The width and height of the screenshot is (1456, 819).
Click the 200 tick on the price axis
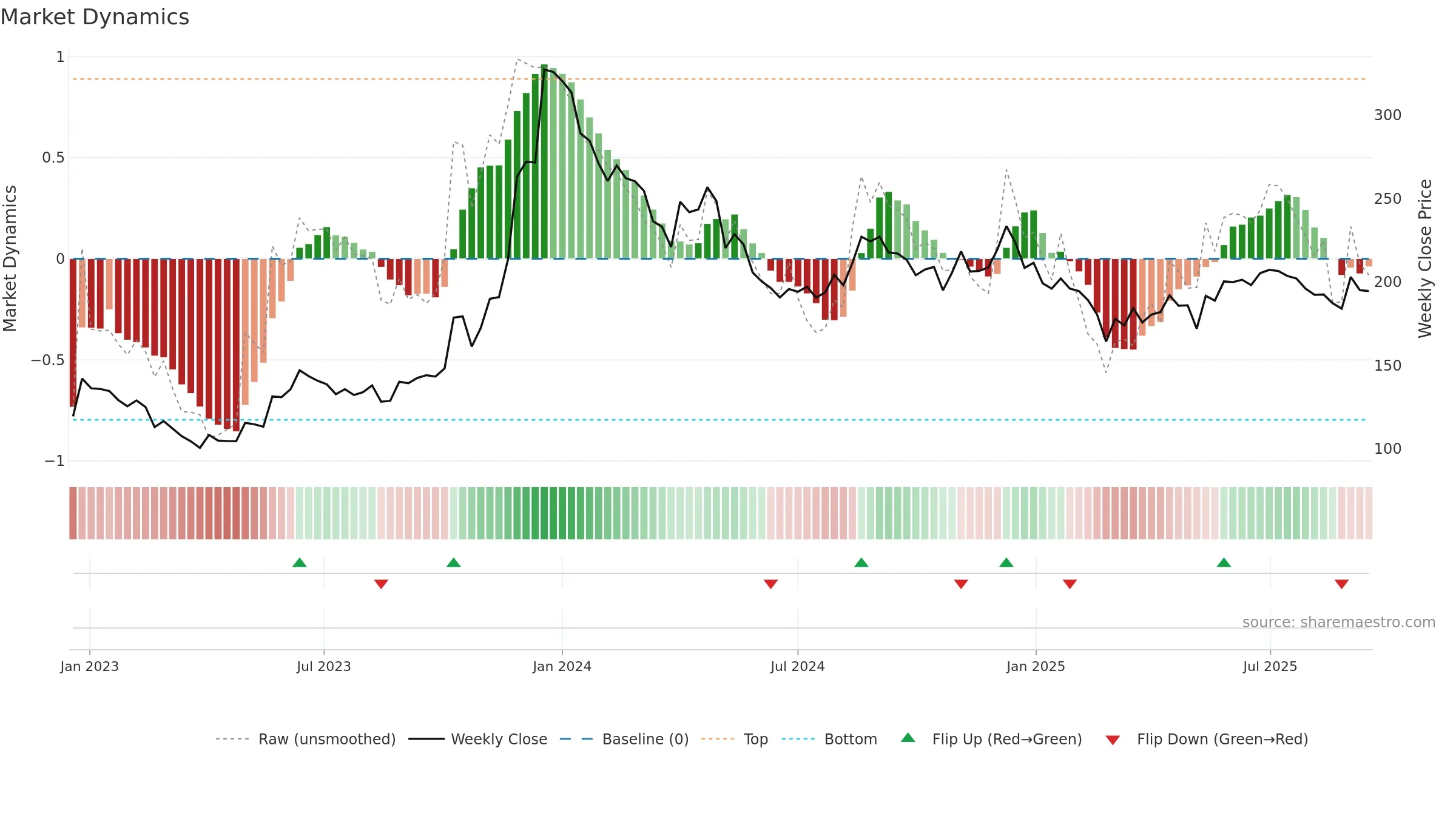pyautogui.click(x=1387, y=282)
